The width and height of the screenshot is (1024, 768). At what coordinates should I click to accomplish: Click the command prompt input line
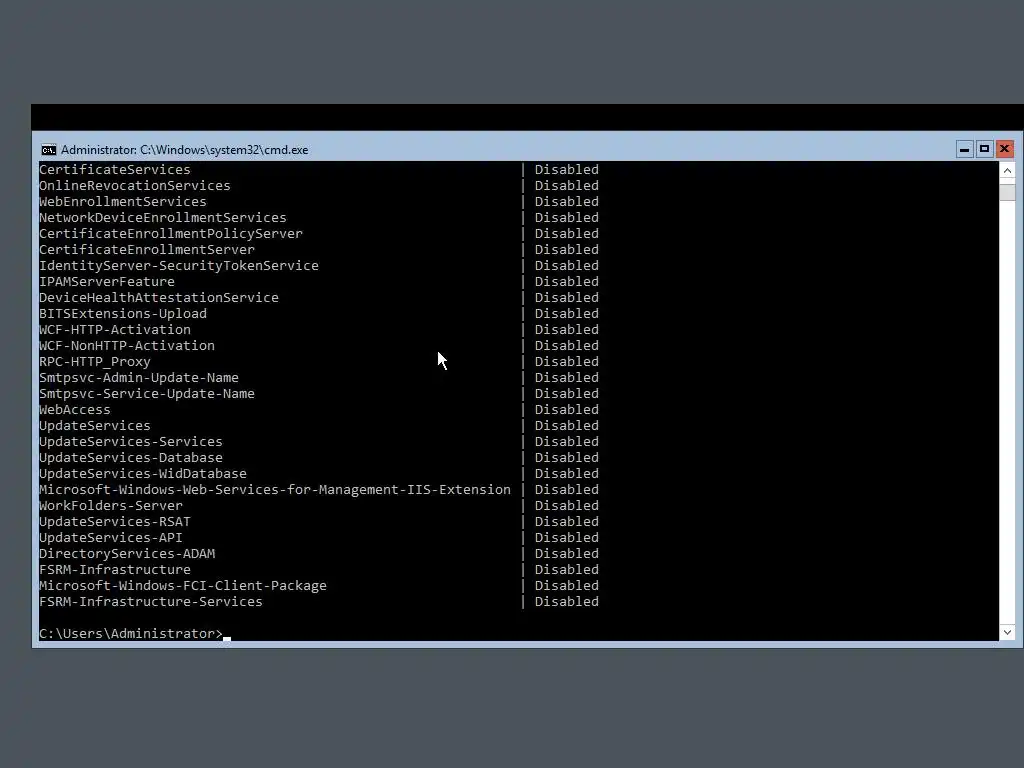coord(518,633)
